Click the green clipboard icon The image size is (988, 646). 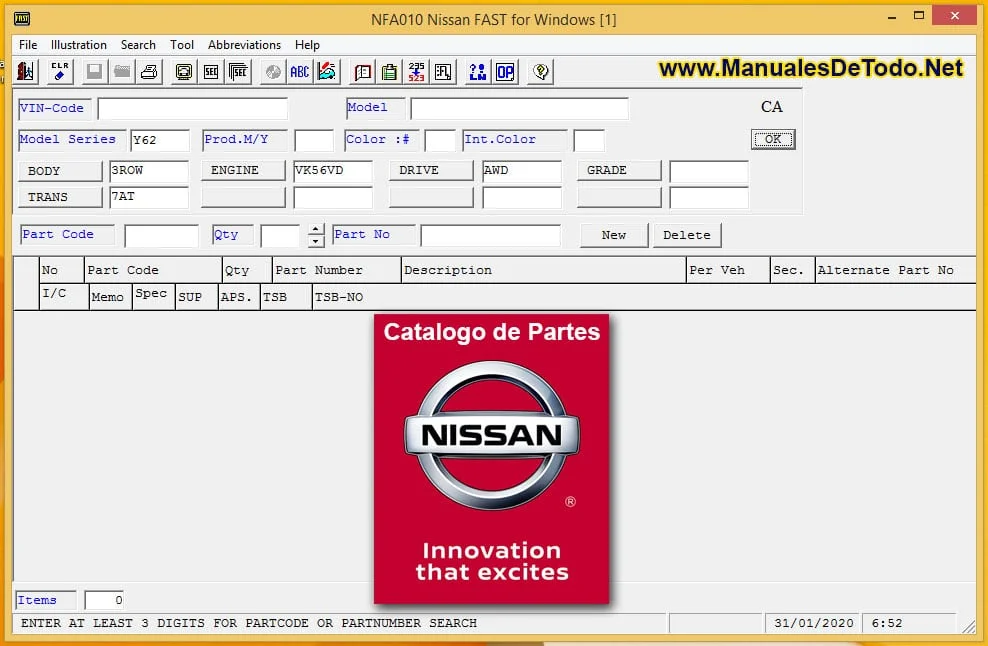[389, 72]
